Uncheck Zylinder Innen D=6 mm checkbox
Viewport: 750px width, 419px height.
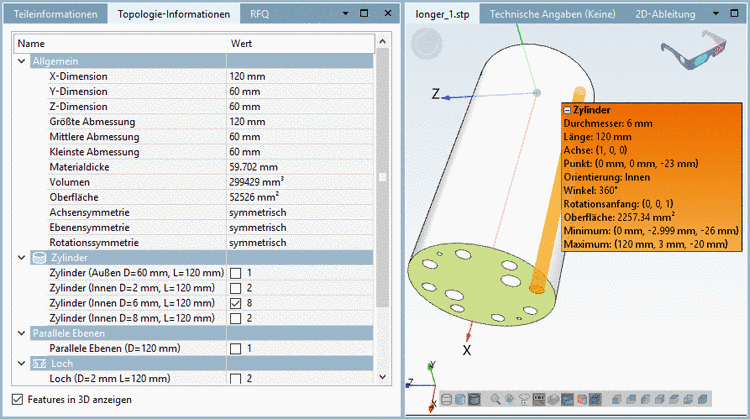tap(236, 303)
